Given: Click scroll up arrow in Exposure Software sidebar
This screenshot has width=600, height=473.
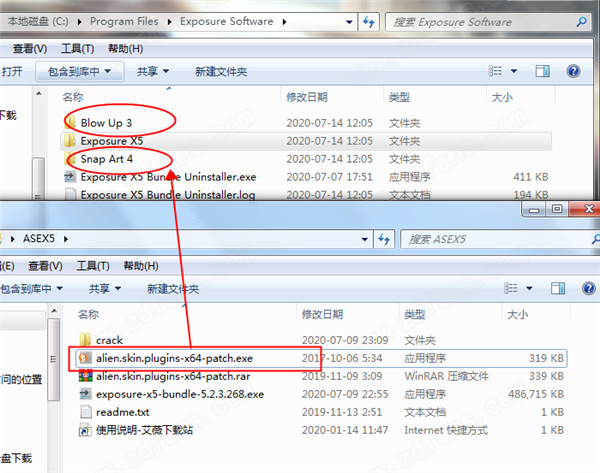Looking at the screenshot, I should point(39,93).
